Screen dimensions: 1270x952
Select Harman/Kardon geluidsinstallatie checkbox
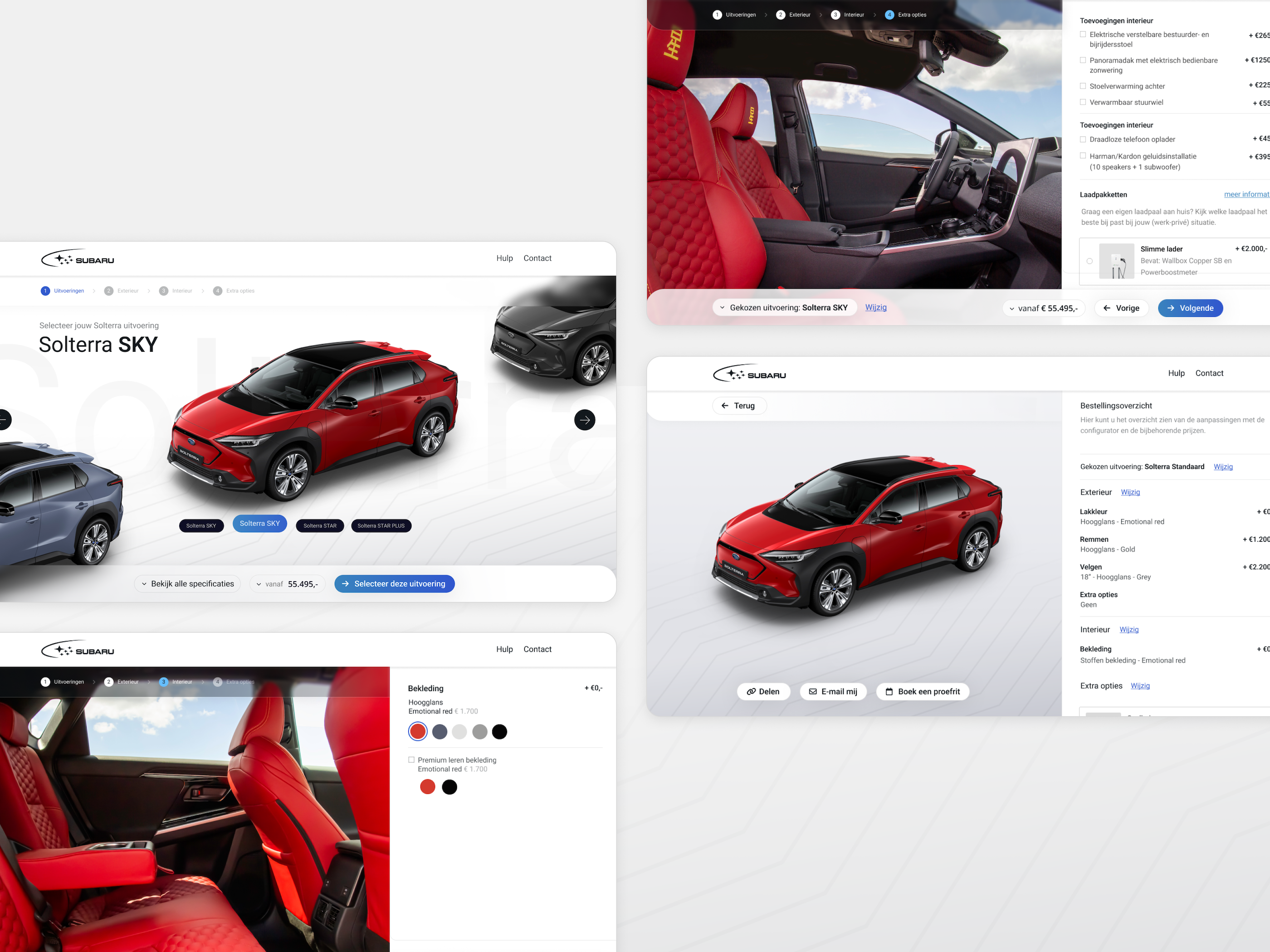tap(1083, 156)
